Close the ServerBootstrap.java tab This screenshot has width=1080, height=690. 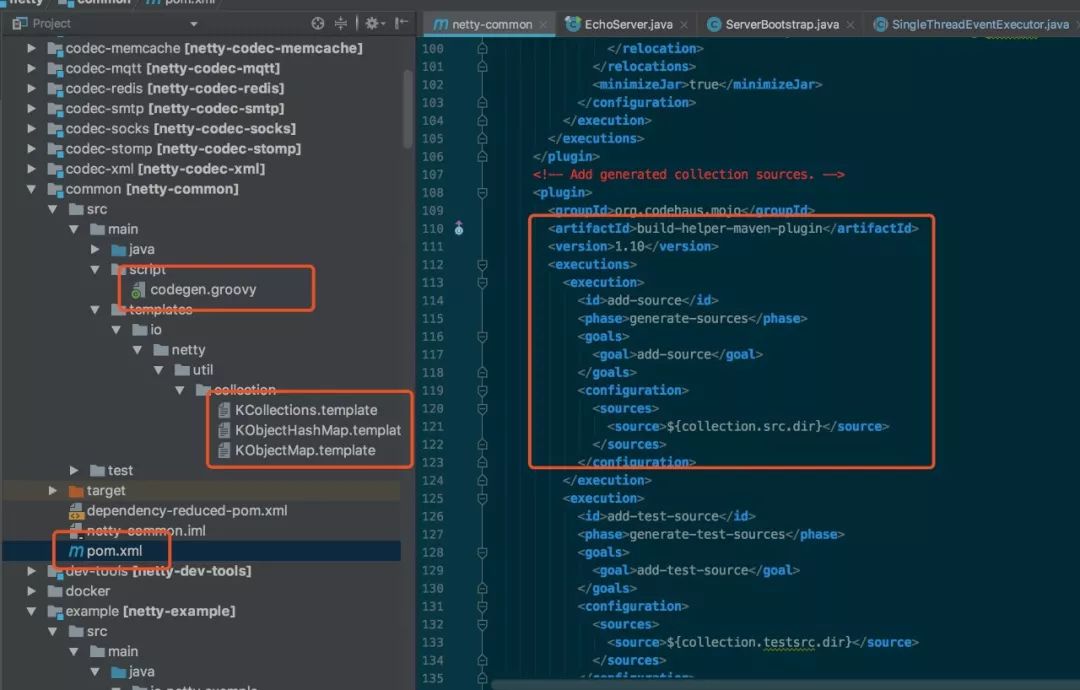coord(851,25)
